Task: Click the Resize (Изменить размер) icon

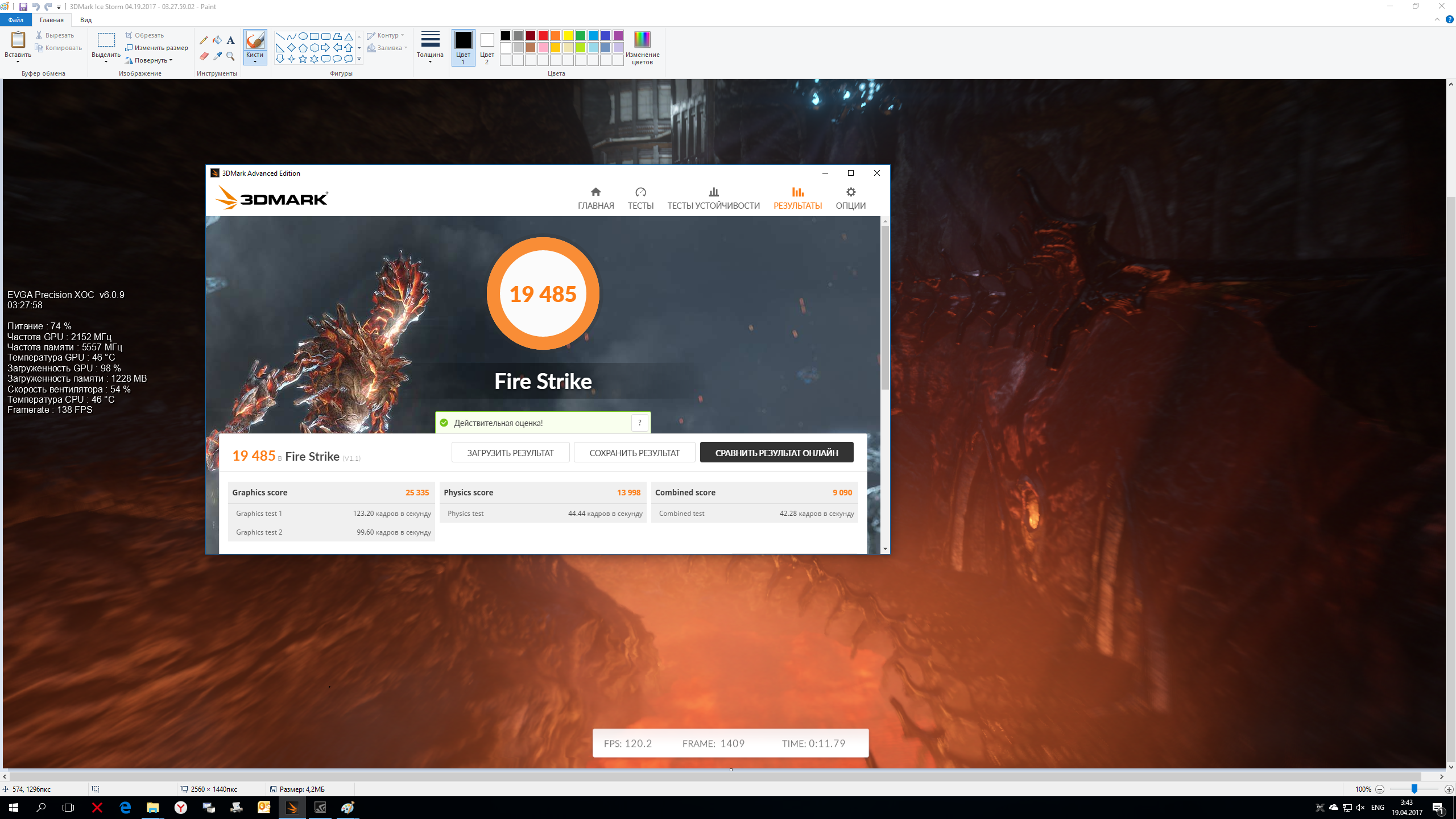Action: click(129, 48)
